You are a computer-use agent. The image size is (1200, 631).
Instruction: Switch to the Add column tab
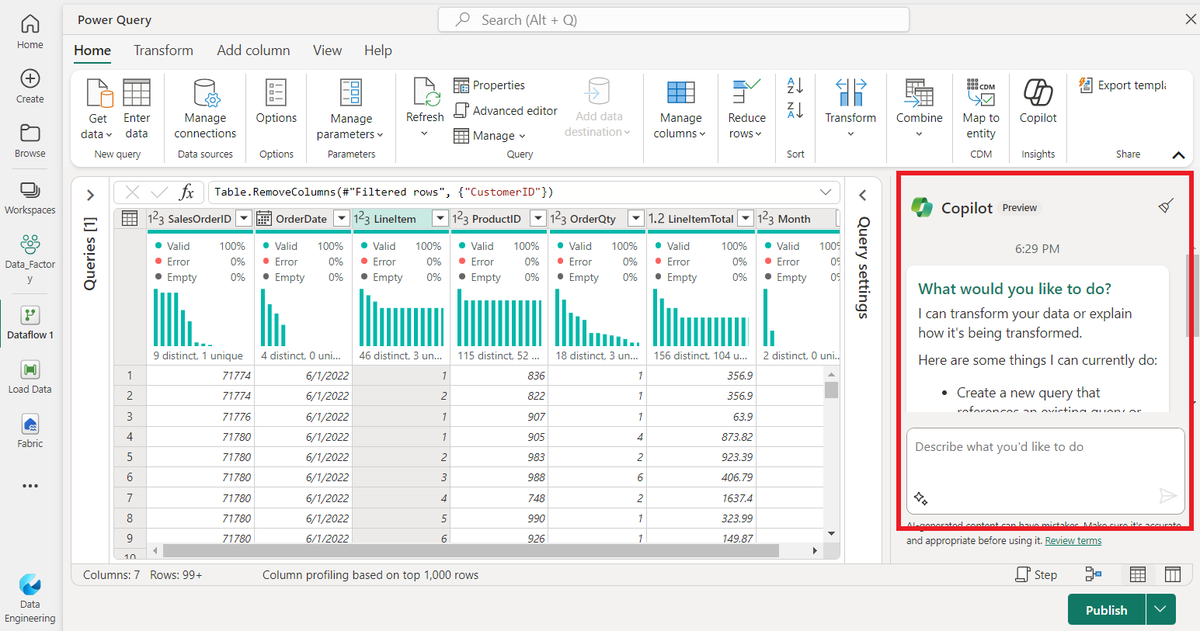click(x=254, y=50)
